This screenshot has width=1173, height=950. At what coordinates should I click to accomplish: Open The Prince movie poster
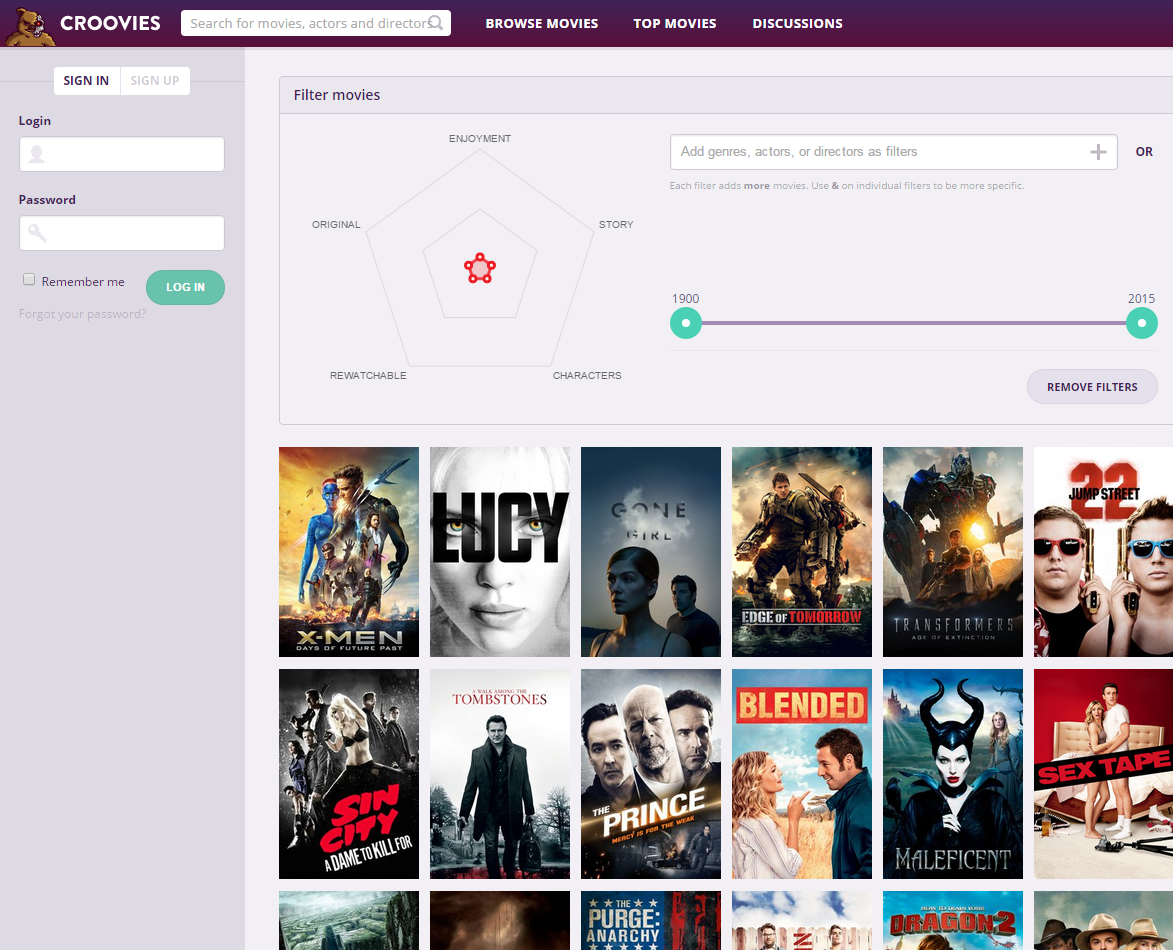(651, 774)
